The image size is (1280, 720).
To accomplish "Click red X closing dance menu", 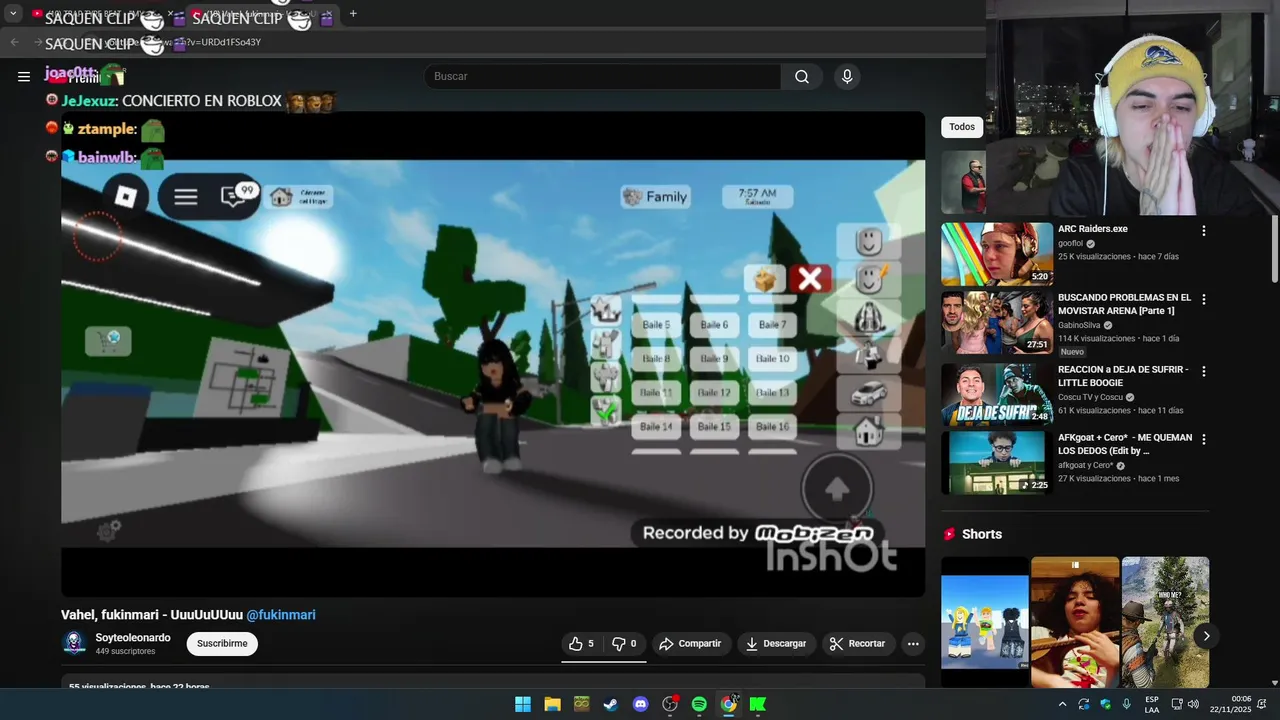I will click(x=810, y=279).
